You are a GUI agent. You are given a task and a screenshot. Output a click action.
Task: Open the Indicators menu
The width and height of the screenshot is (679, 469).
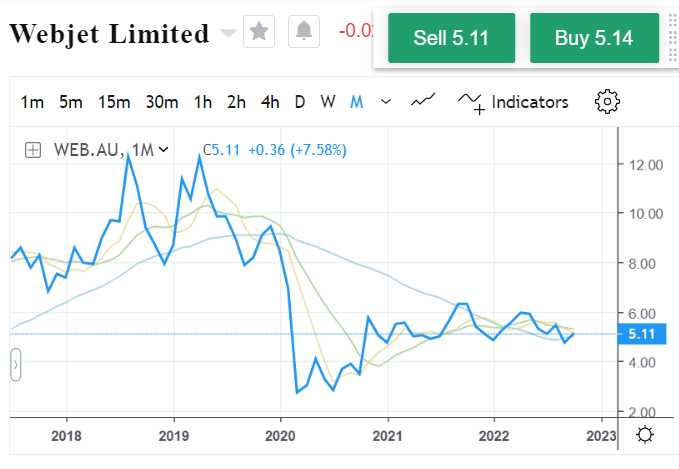(513, 103)
